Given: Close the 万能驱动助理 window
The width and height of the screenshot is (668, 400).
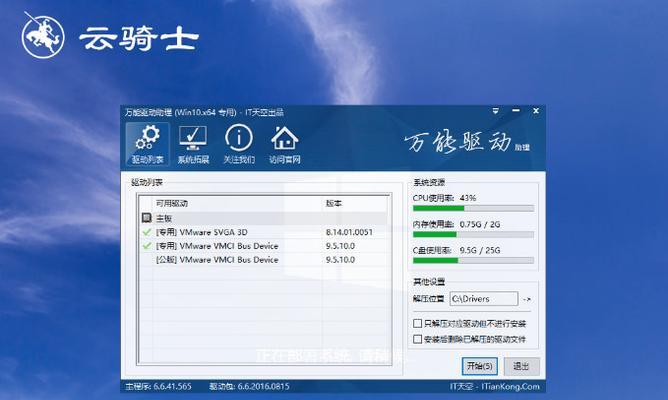Looking at the screenshot, I should tap(536, 111).
